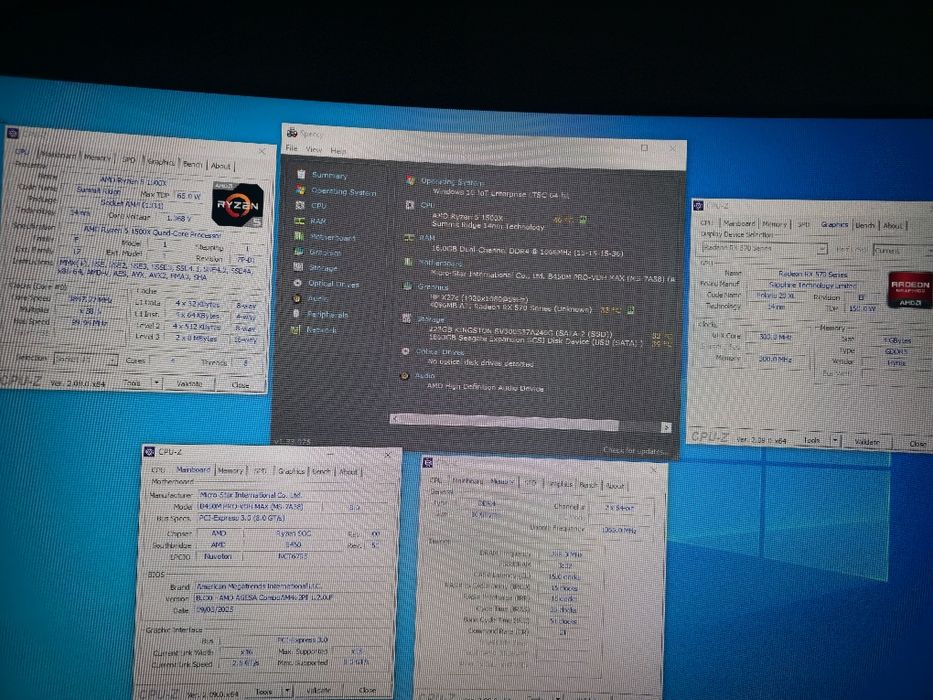Screen dimensions: 933x700
Task: Switch to the Graphics tab in the Mainboard CPU-Z window
Action: click(x=291, y=471)
